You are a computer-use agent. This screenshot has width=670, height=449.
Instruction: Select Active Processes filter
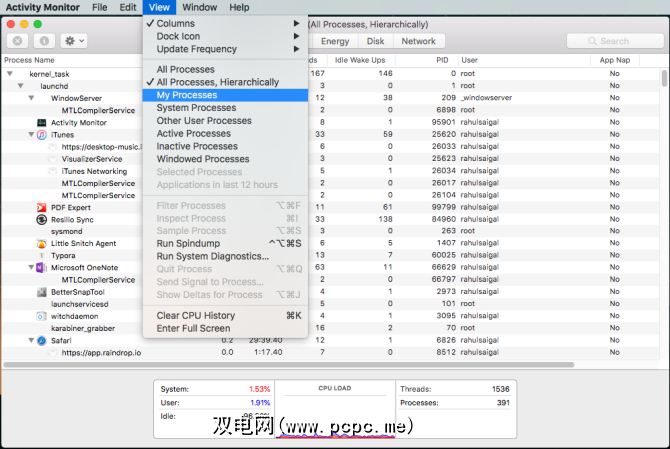click(225, 133)
